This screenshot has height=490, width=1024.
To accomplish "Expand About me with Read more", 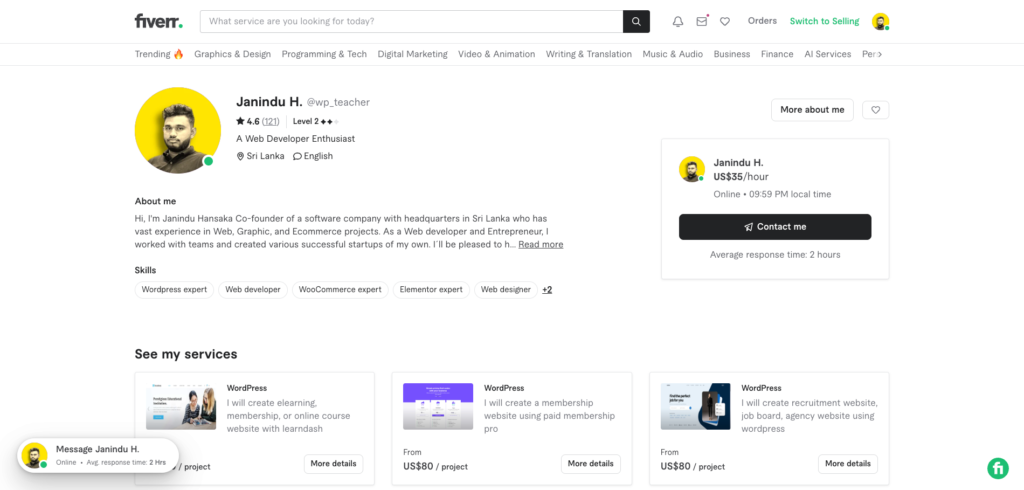I will 540,245.
